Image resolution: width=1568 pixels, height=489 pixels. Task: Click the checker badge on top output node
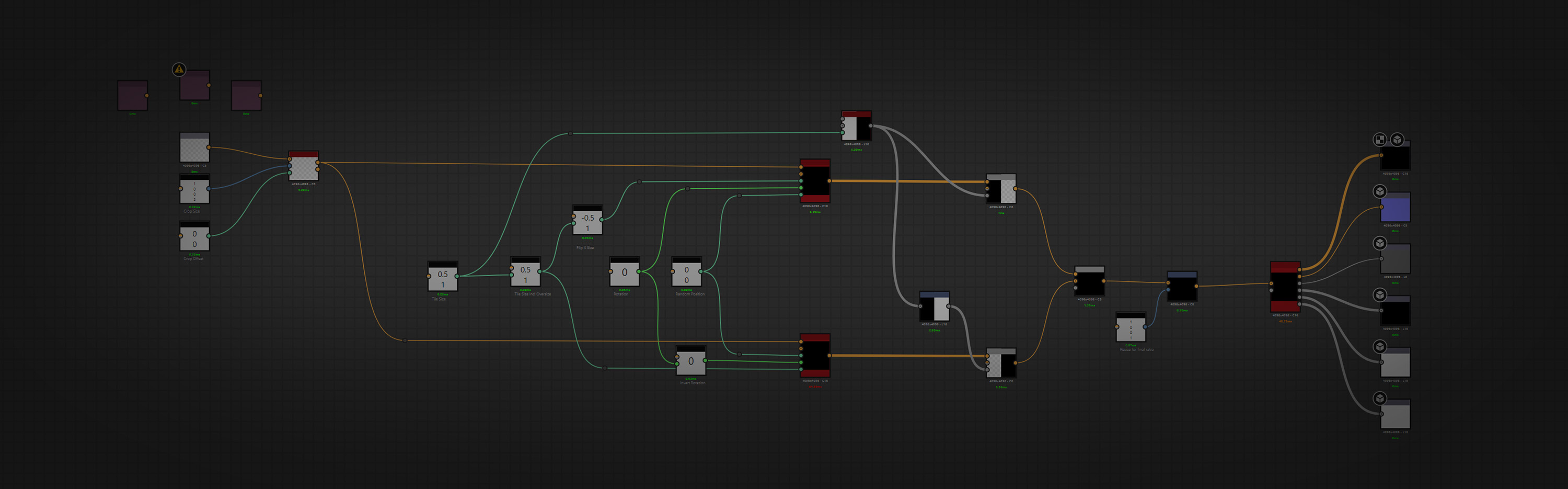[x=1380, y=140]
